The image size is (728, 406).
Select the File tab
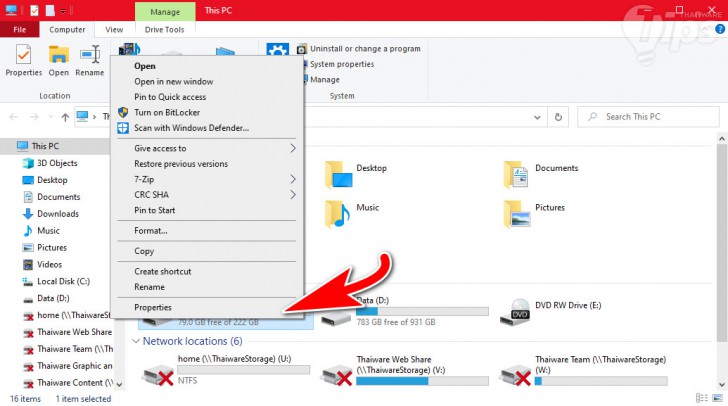[20, 29]
